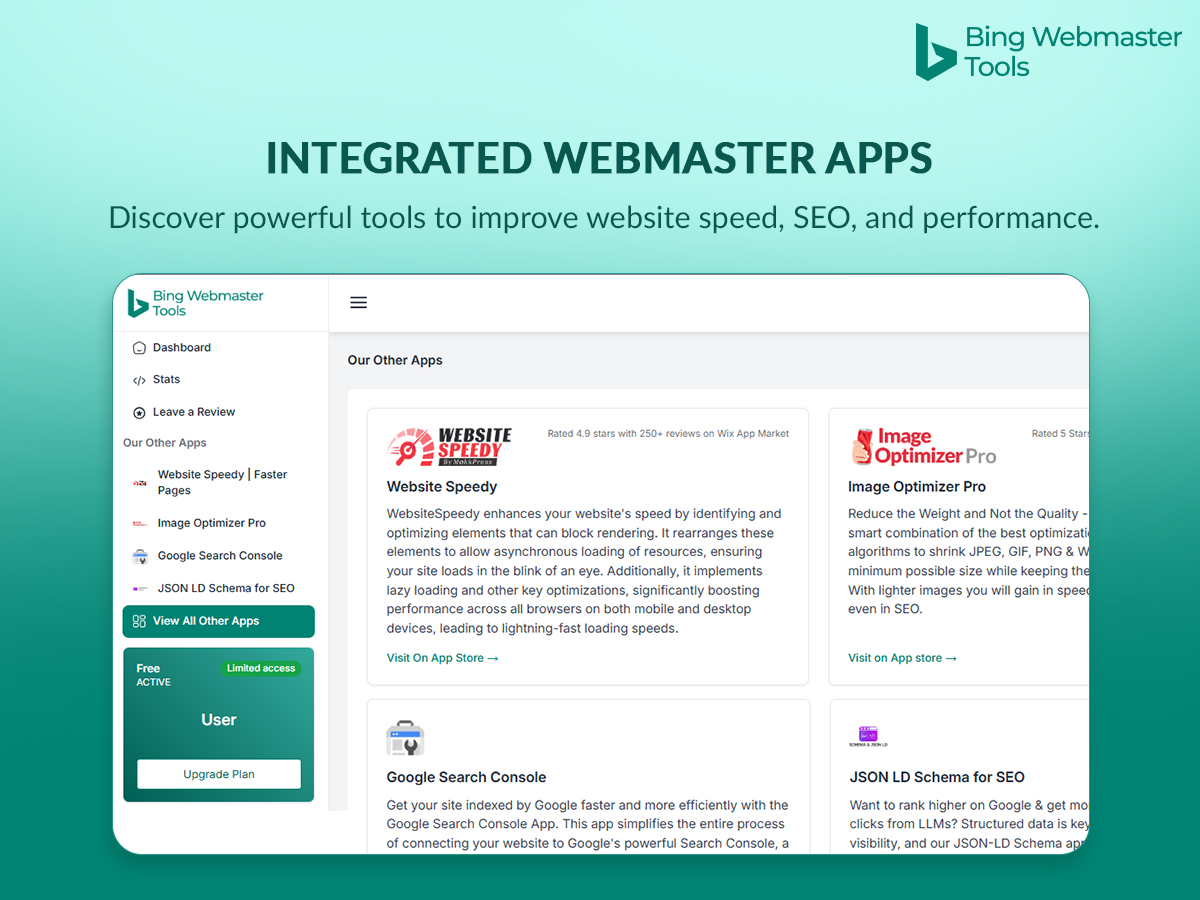Click View All Other Apps button
Image resolution: width=1200 pixels, height=900 pixels.
218,621
